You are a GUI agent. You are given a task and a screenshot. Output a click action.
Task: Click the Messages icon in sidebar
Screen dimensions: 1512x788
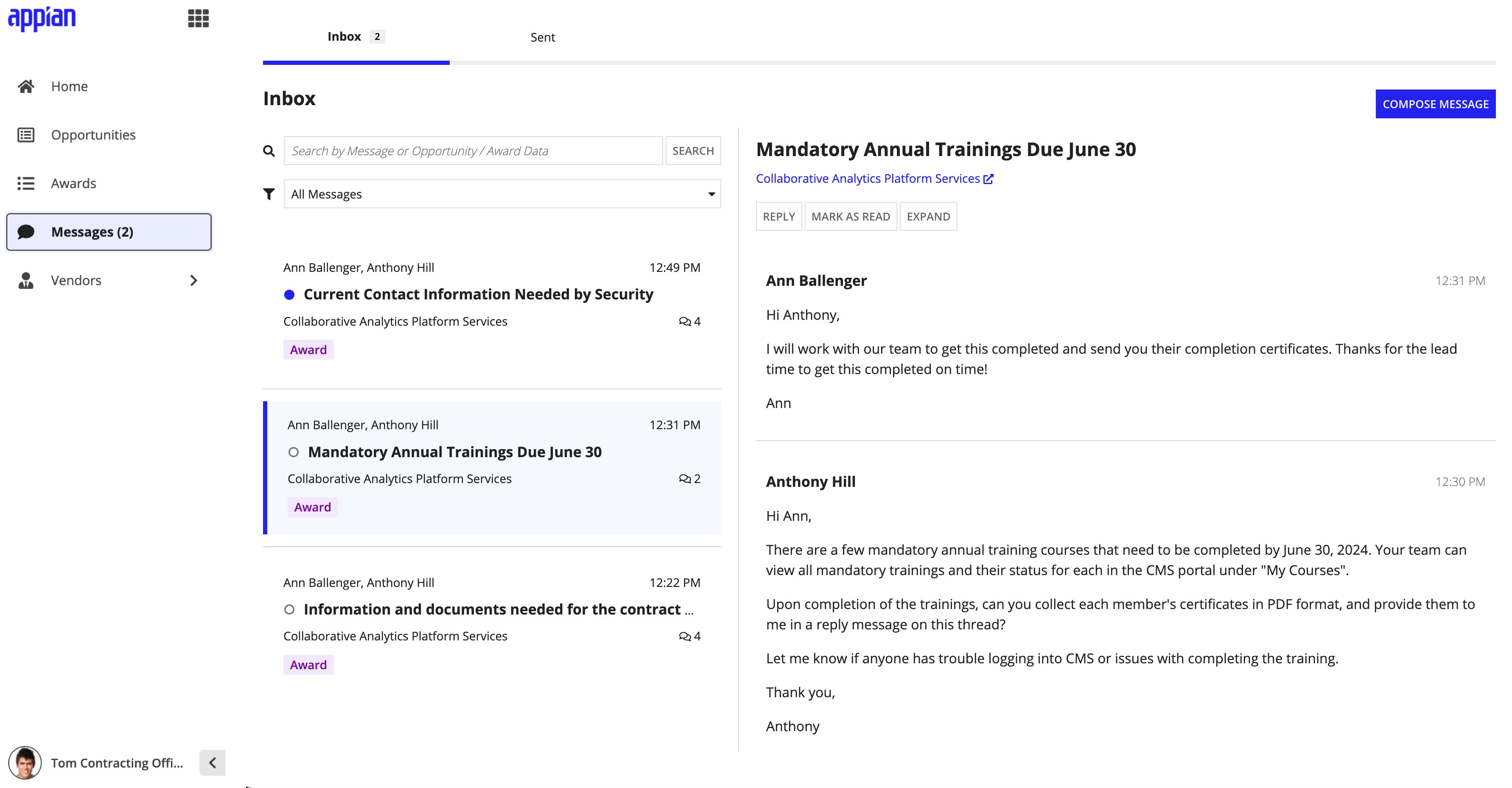click(x=26, y=231)
